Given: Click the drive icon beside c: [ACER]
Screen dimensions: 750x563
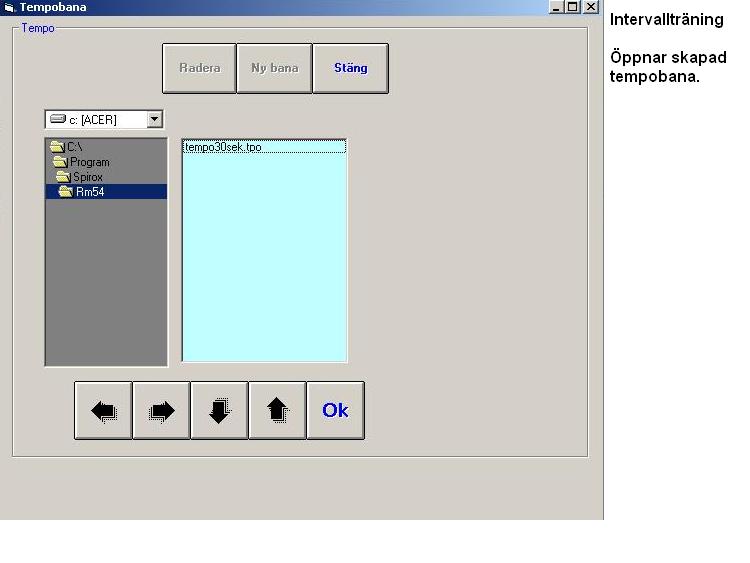Looking at the screenshot, I should click(x=58, y=119).
